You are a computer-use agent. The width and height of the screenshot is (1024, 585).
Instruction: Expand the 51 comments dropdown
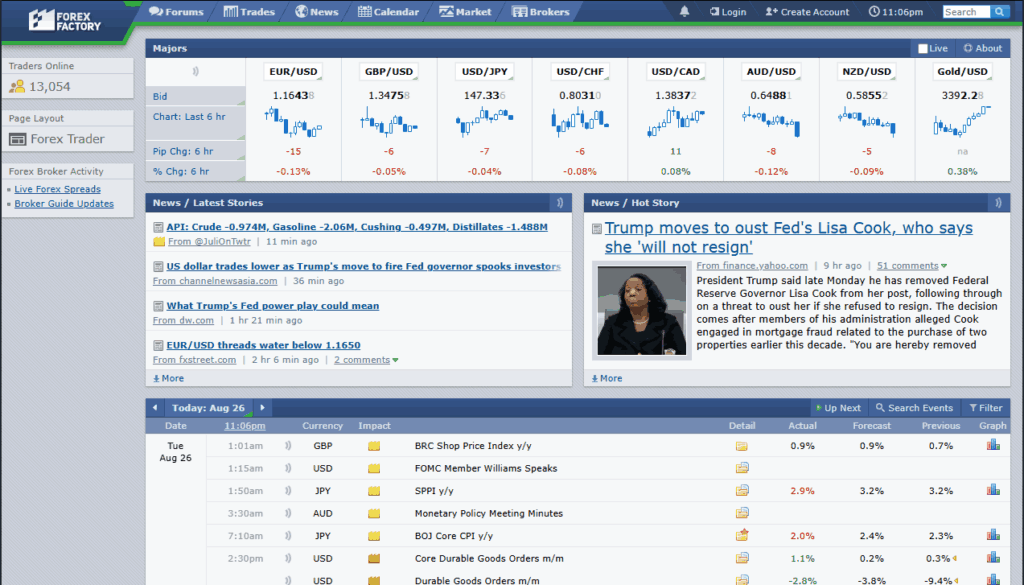pyautogui.click(x=944, y=266)
